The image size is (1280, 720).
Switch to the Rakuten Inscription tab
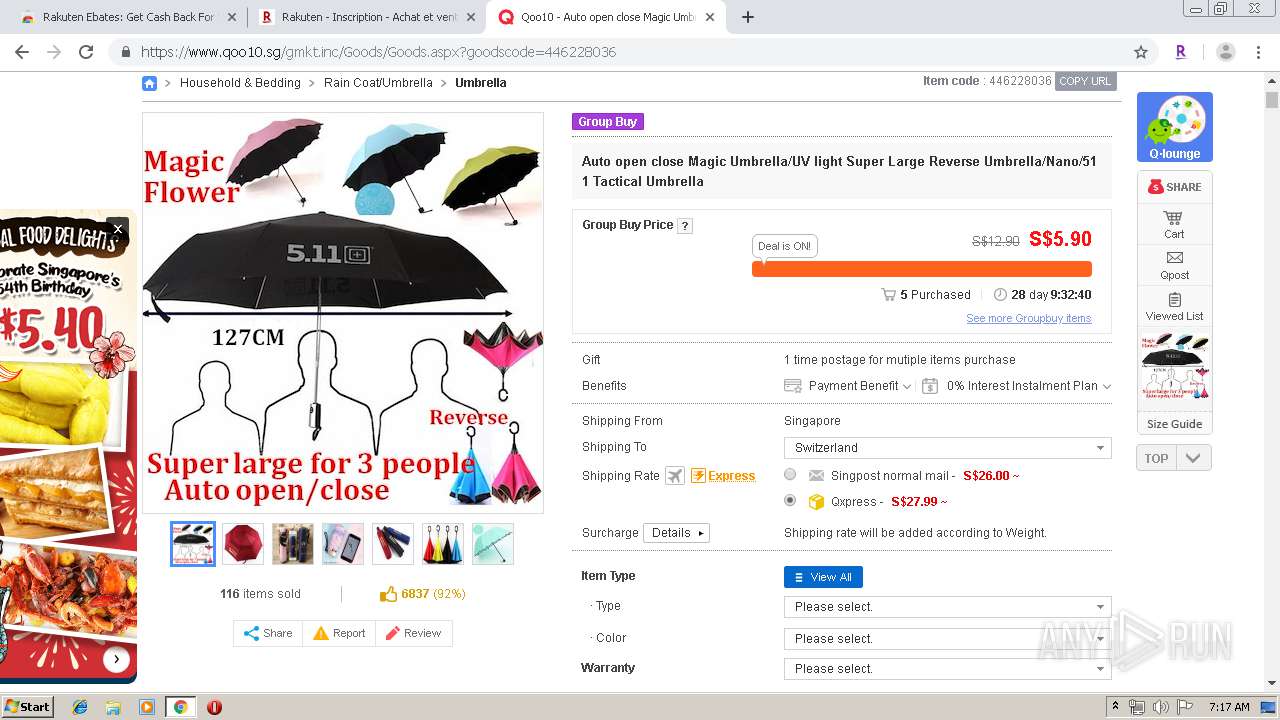pos(368,17)
